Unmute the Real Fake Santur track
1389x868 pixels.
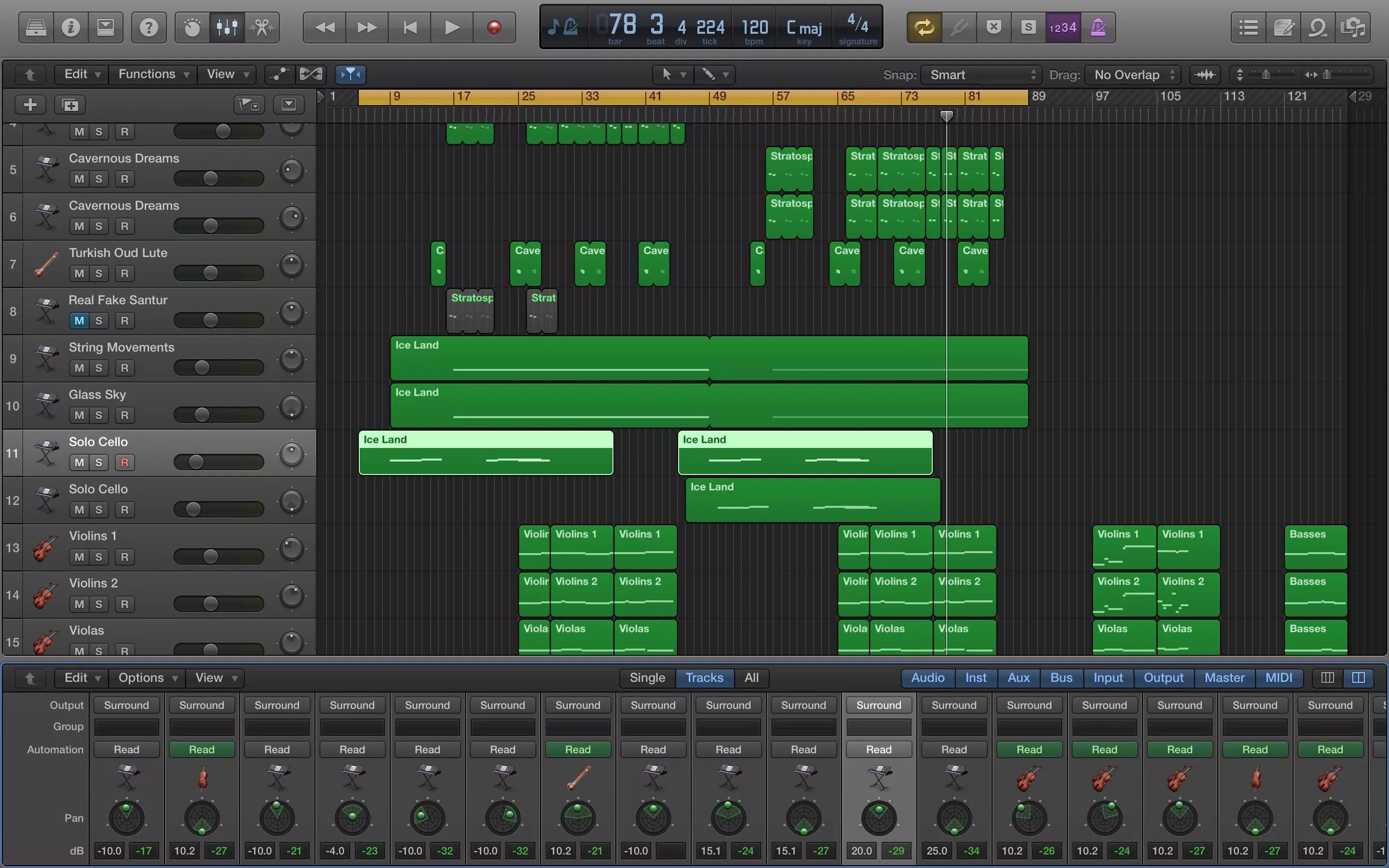79,320
